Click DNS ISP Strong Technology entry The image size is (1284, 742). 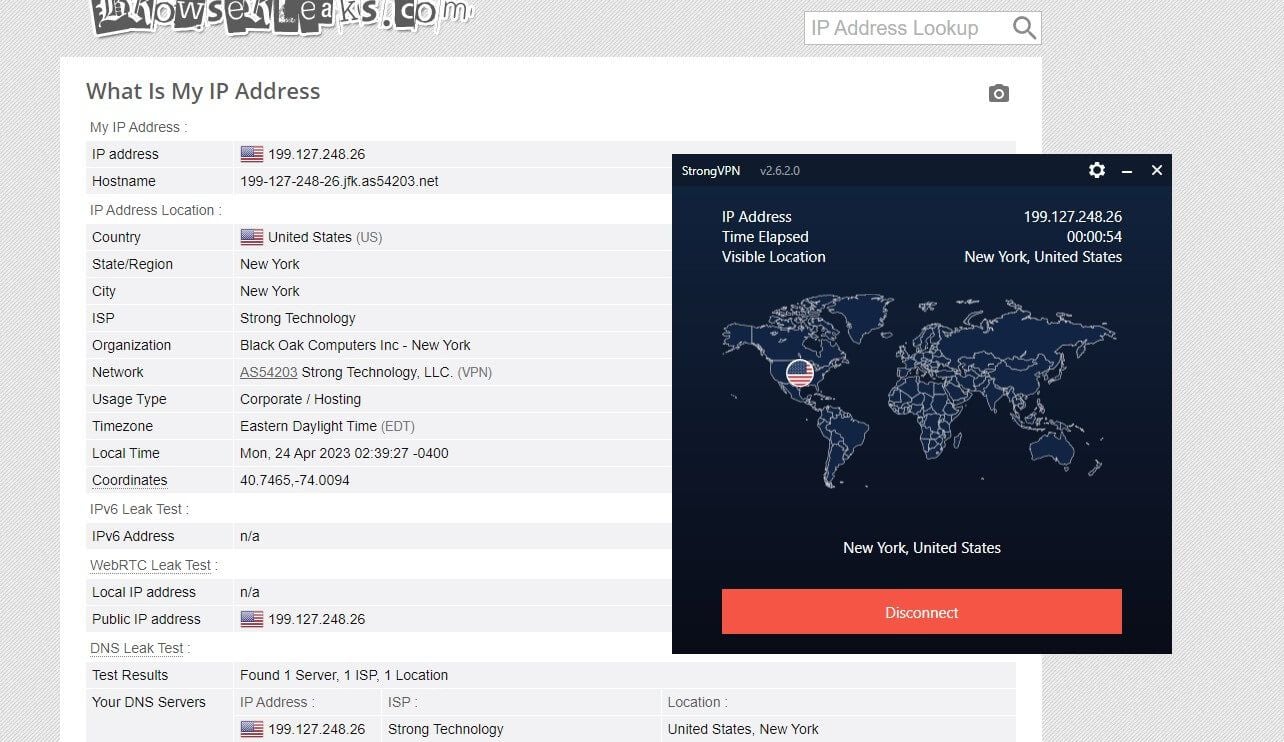pos(446,729)
